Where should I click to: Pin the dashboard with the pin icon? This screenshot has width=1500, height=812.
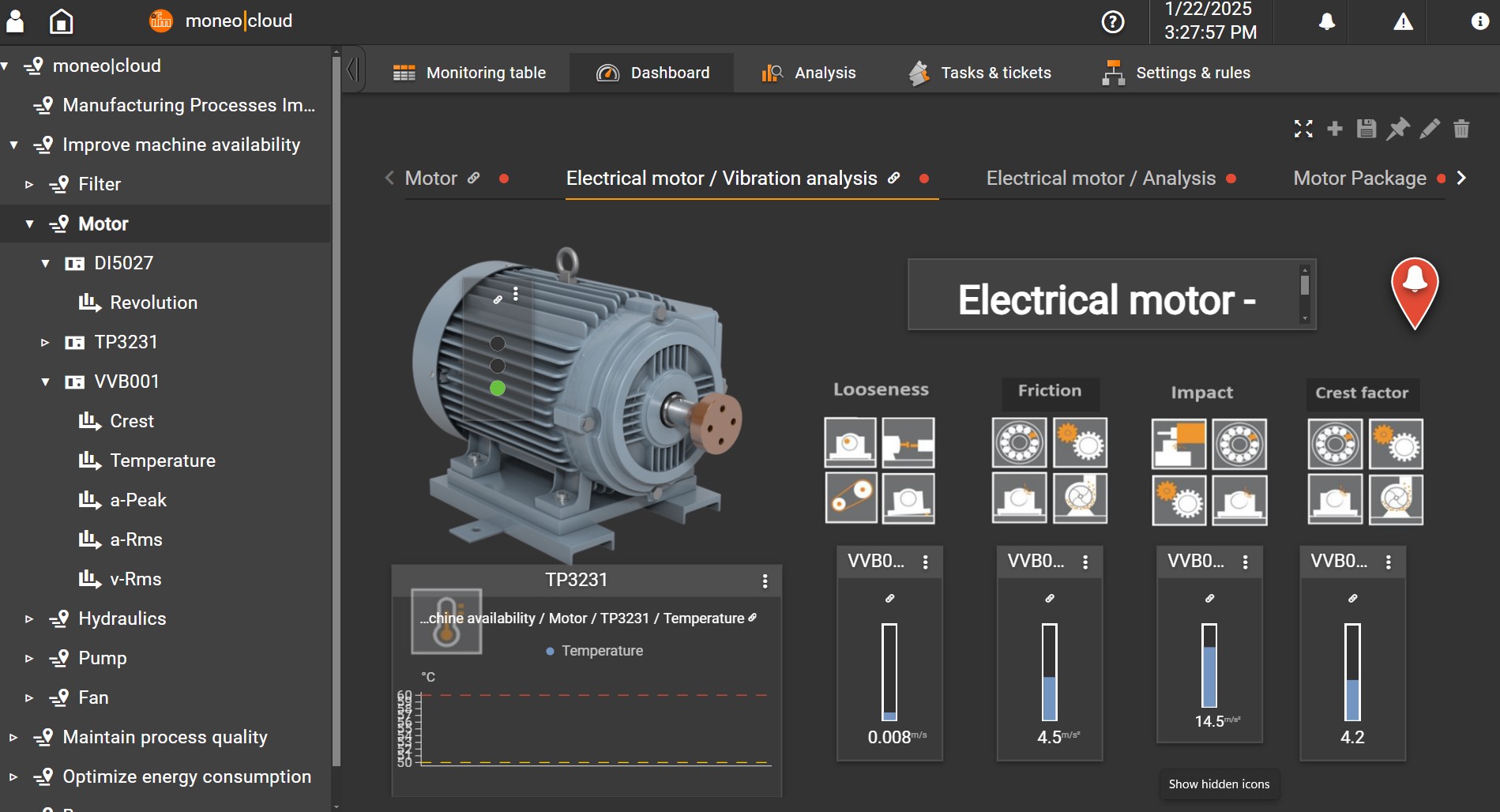point(1398,129)
